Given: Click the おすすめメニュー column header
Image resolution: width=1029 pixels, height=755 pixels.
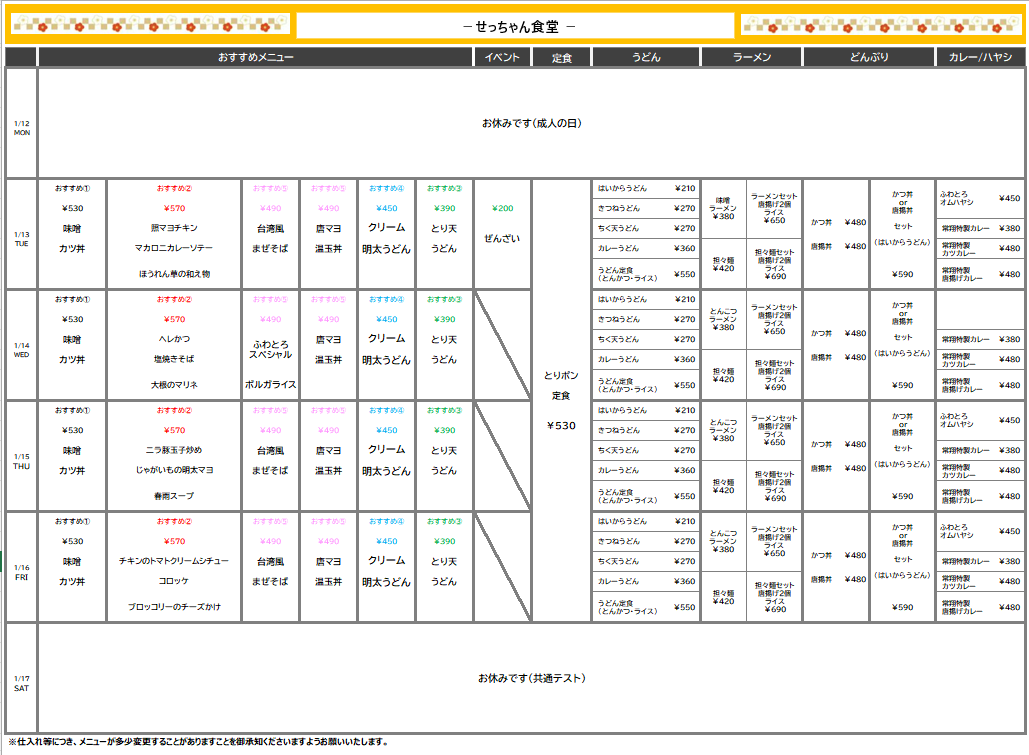Looking at the screenshot, I should (255, 58).
